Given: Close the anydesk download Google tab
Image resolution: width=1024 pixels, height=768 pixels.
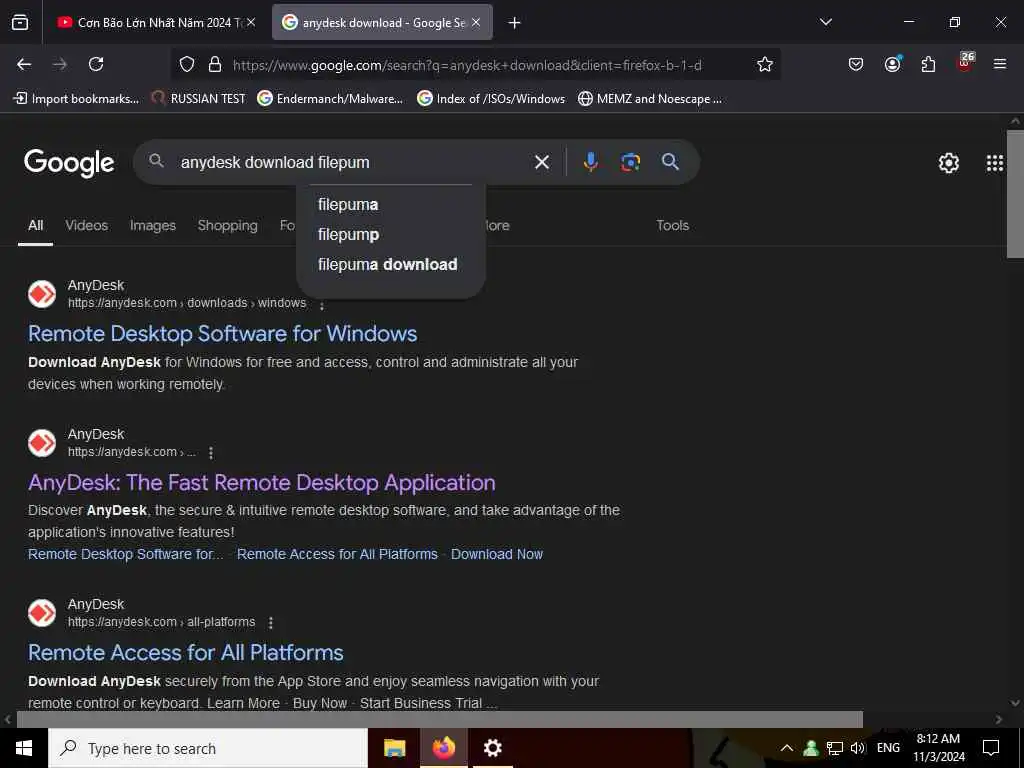Looking at the screenshot, I should 476,22.
